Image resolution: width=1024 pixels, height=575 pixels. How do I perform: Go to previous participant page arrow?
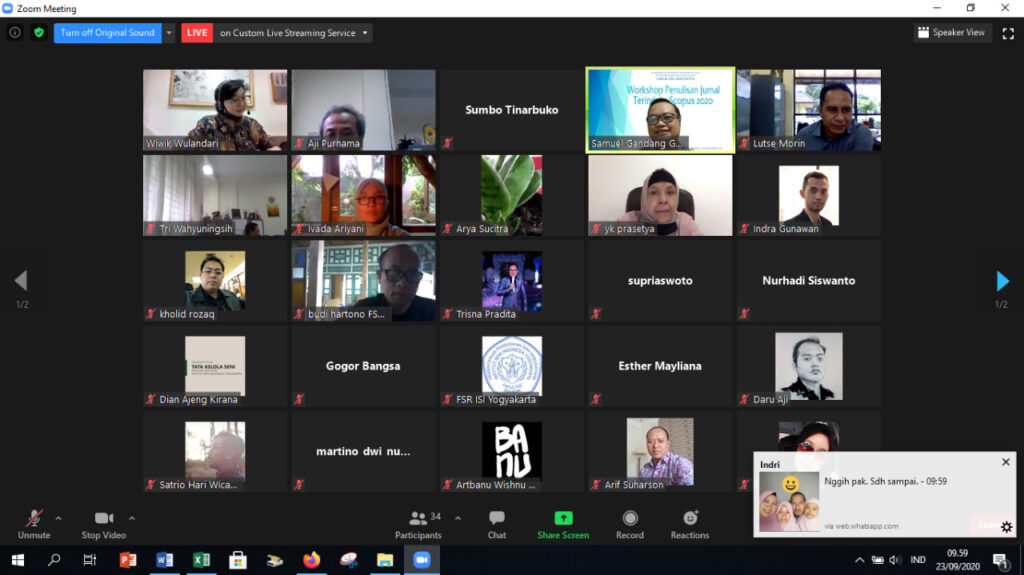click(21, 280)
